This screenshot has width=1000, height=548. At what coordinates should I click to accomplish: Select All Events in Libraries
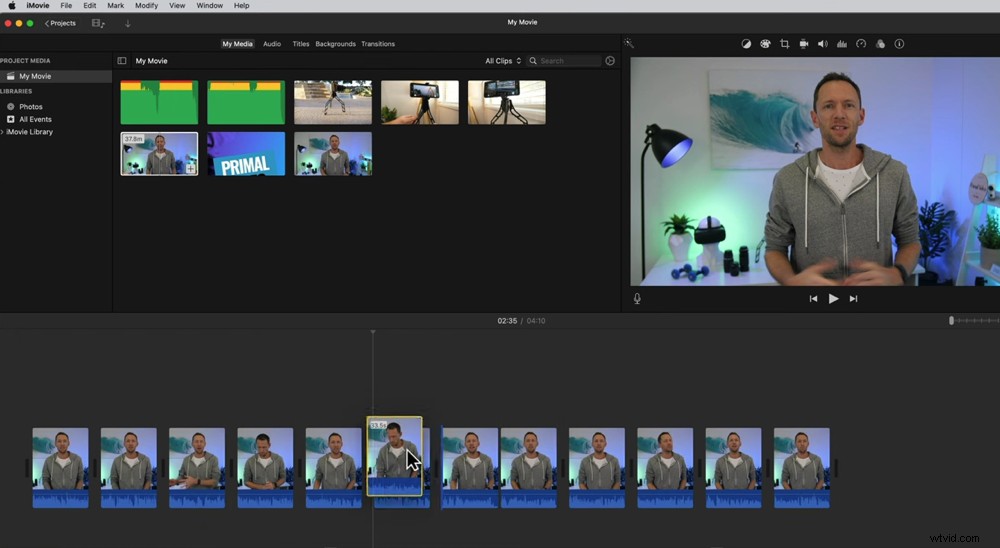[x=35, y=119]
